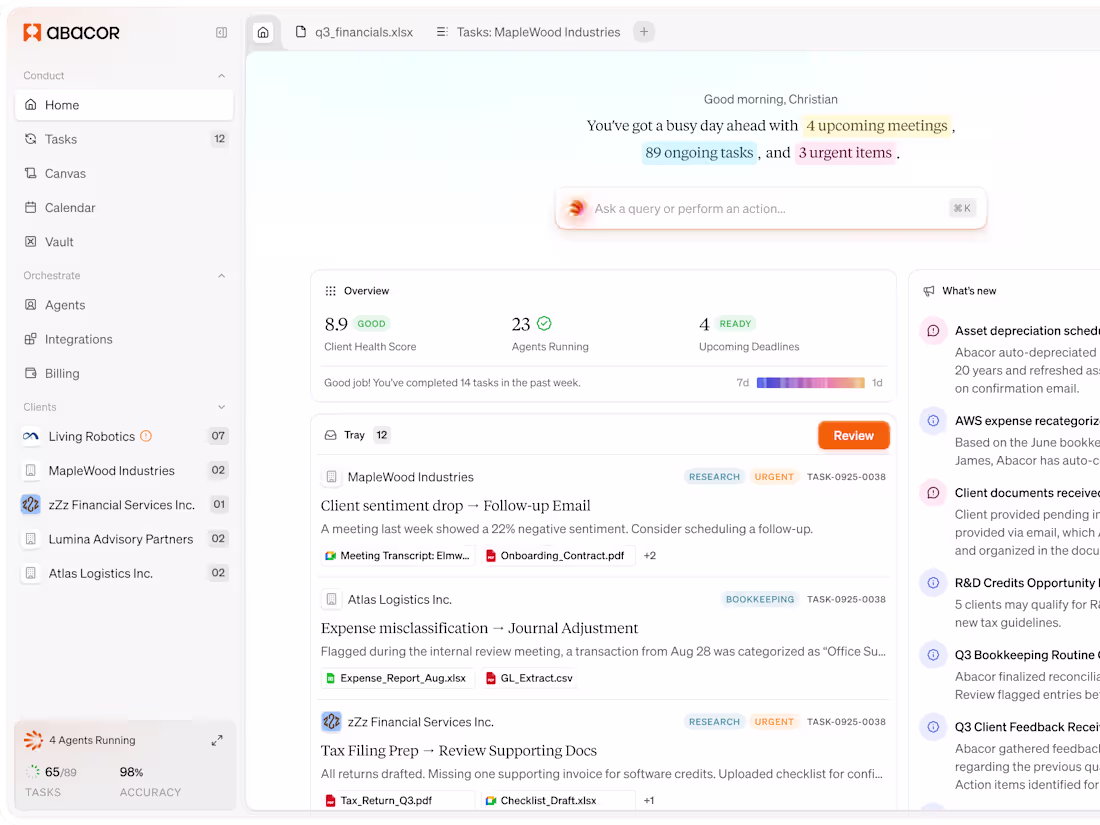
Task: Show +2 more MapleWood attachments
Action: click(650, 556)
